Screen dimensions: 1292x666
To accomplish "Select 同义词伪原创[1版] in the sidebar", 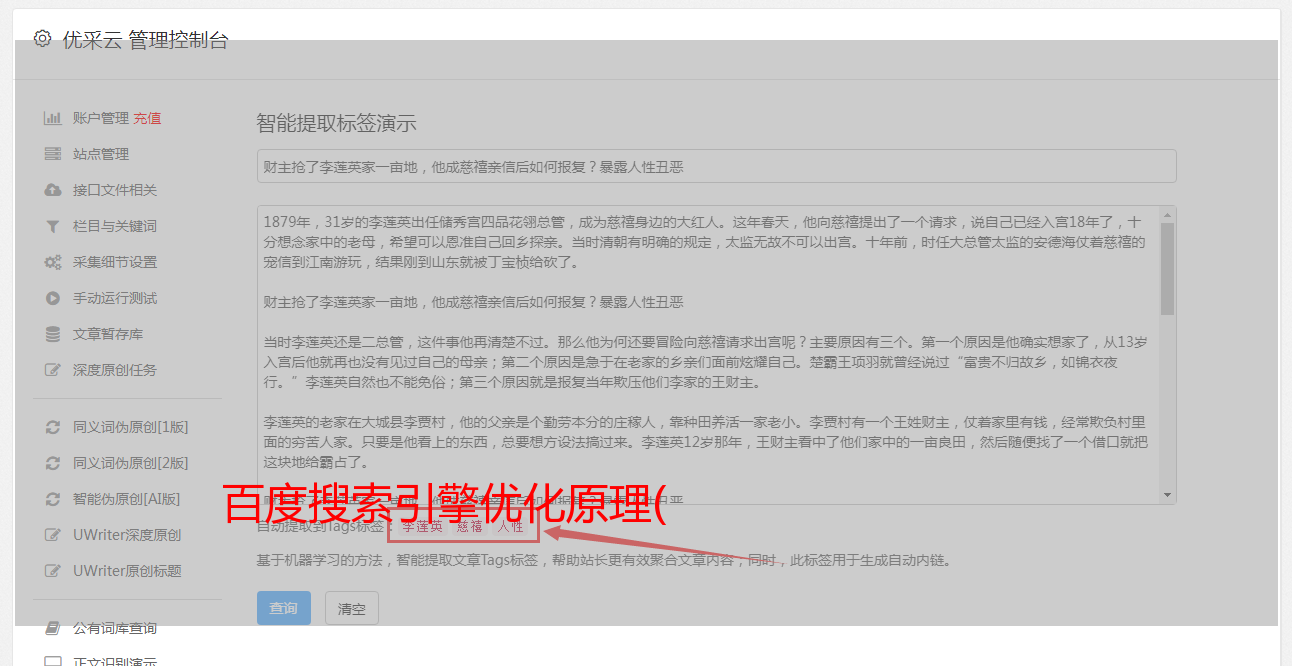I will (130, 427).
